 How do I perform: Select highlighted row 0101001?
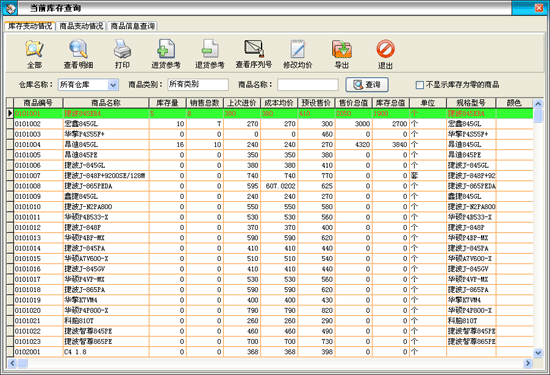point(270,113)
